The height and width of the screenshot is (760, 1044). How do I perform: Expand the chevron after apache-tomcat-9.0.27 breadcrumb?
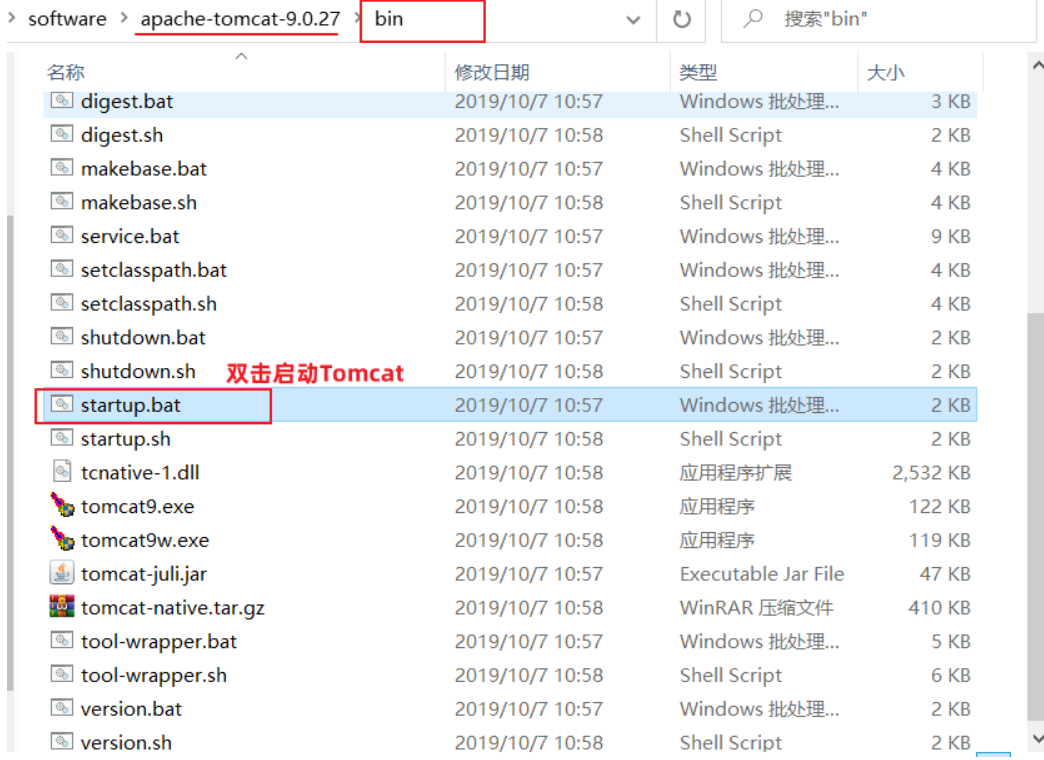[356, 19]
